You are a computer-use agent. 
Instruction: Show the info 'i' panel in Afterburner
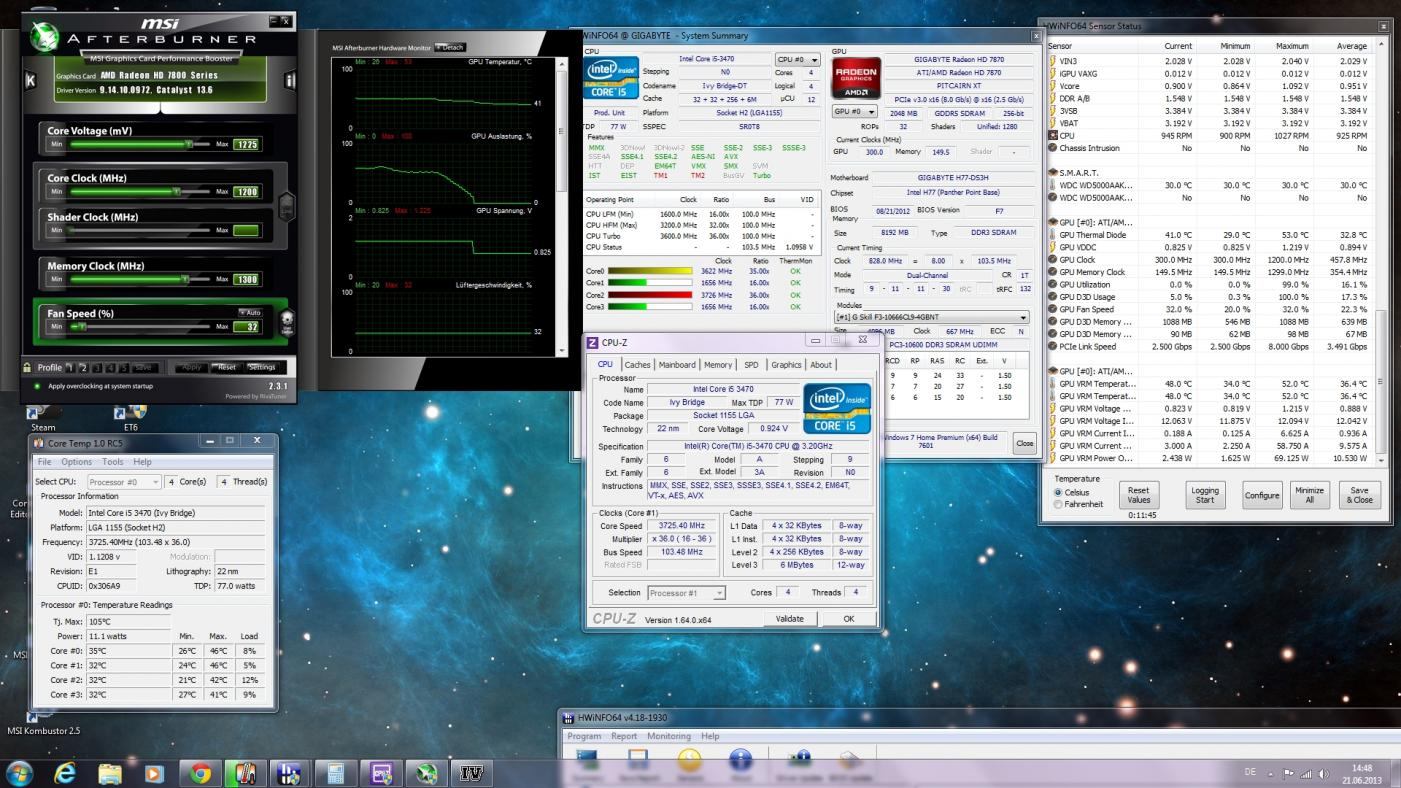coord(291,81)
